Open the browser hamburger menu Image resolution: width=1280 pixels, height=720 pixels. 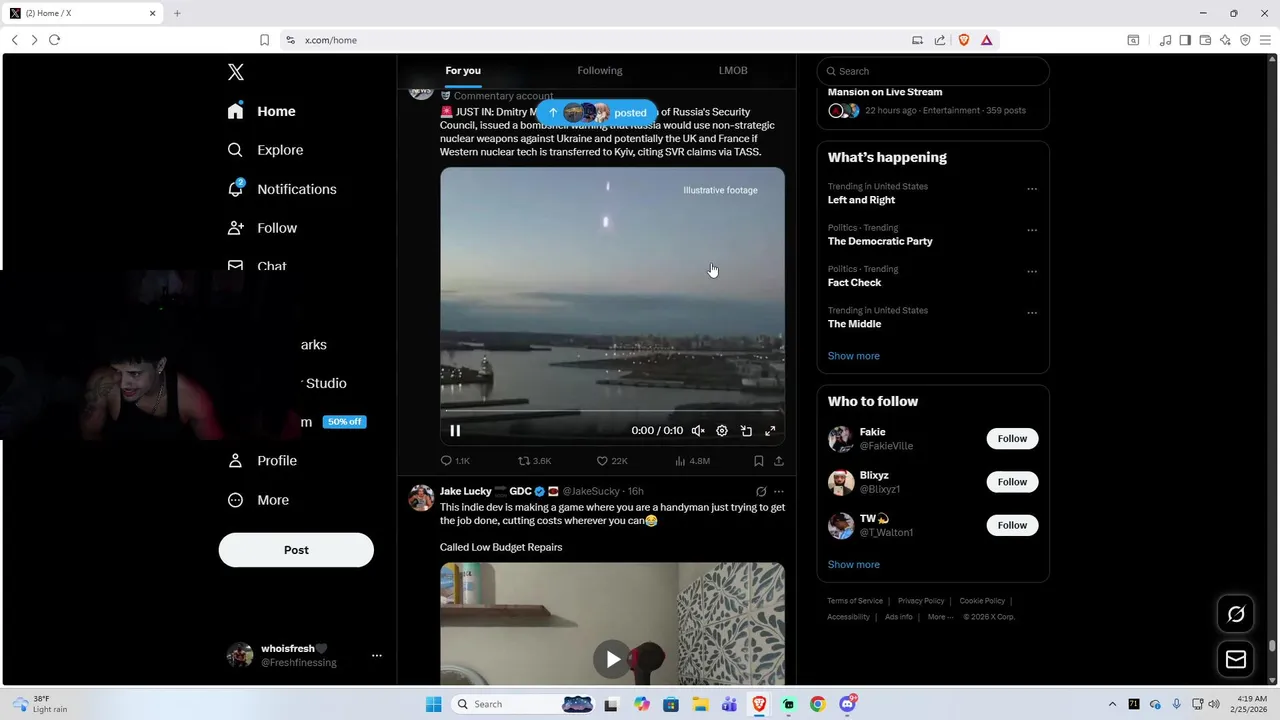[x=1265, y=40]
